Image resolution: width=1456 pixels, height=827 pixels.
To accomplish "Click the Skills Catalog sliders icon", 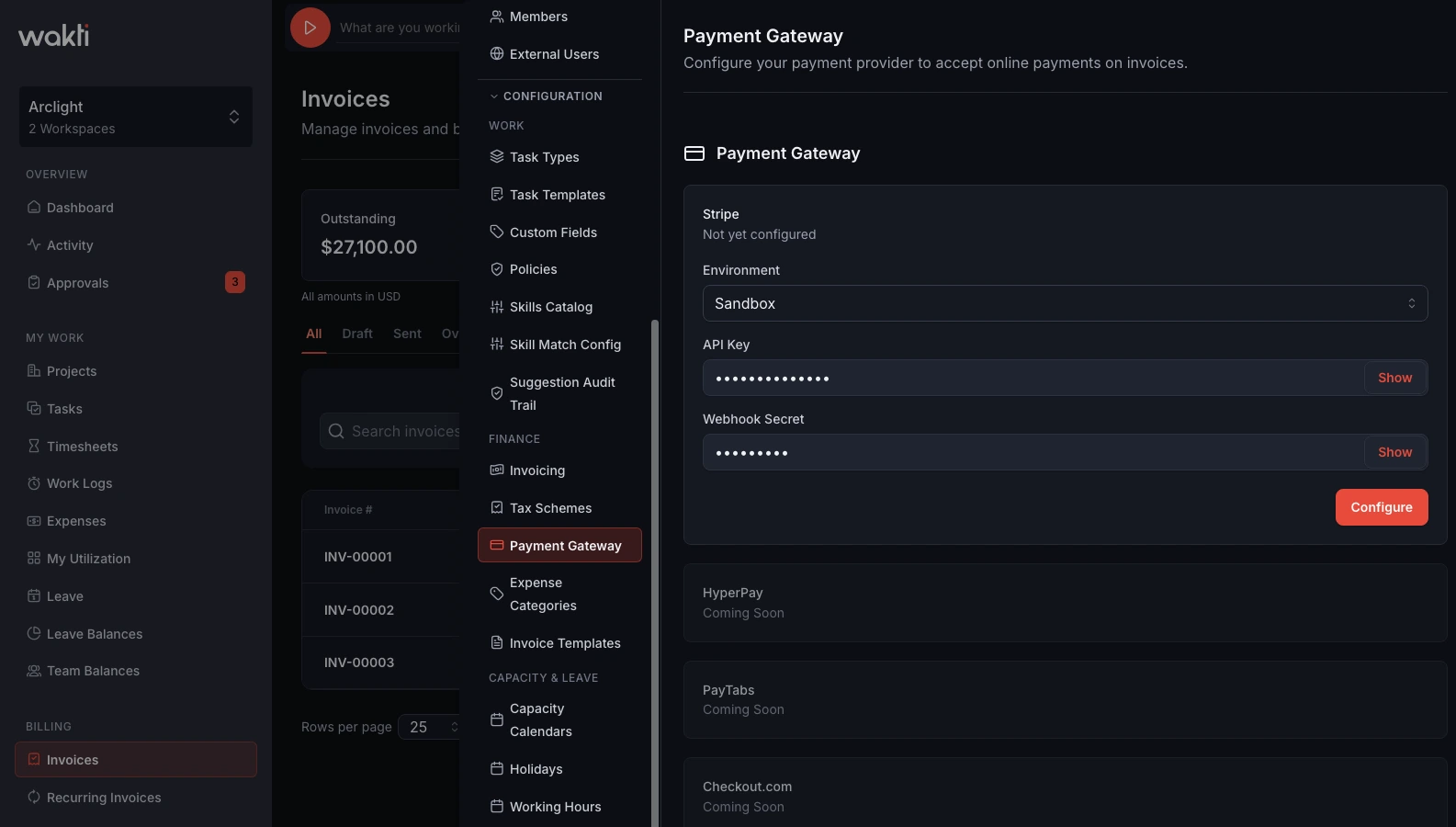I will (x=497, y=307).
